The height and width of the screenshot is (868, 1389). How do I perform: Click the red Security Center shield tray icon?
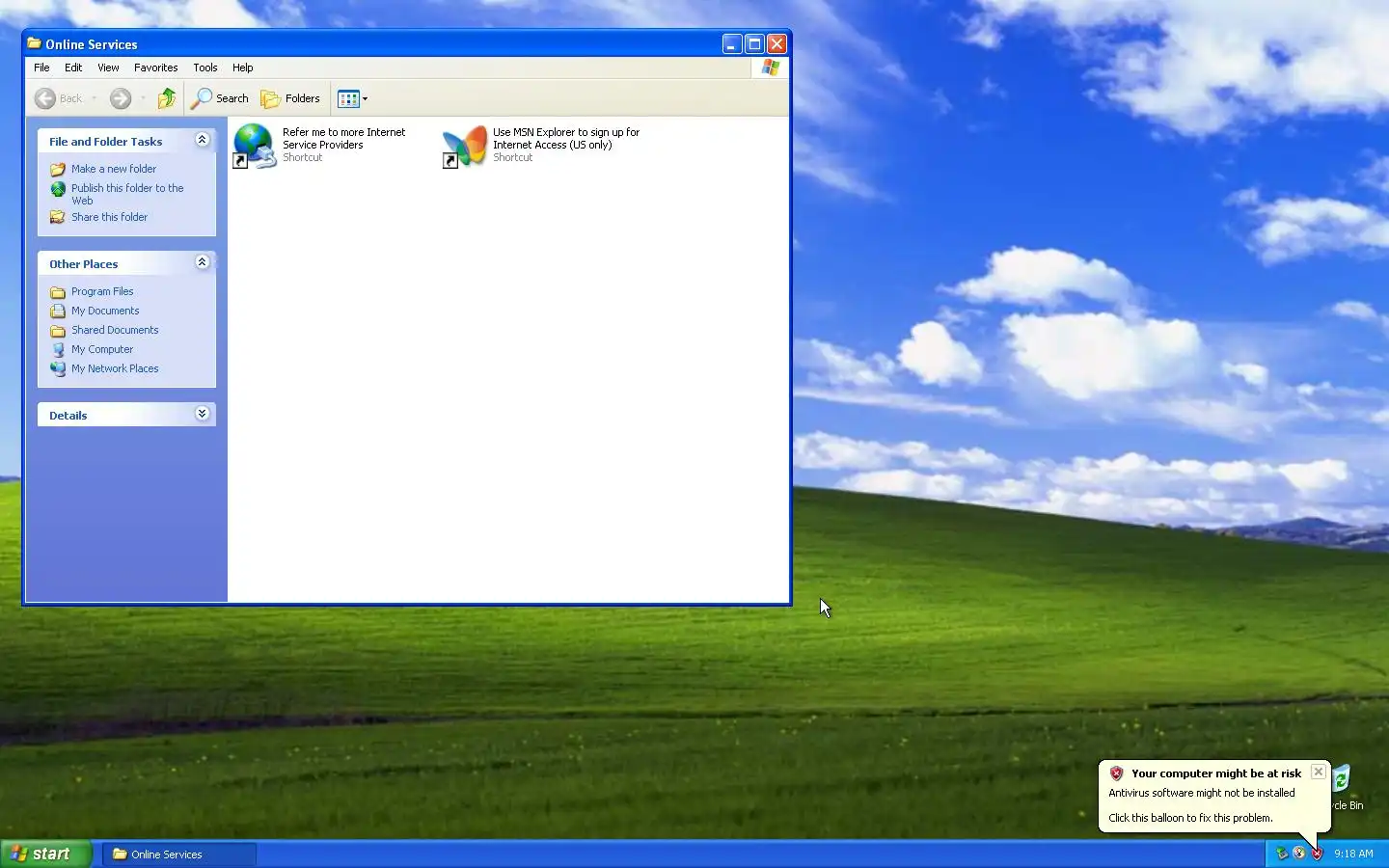[x=1317, y=854]
